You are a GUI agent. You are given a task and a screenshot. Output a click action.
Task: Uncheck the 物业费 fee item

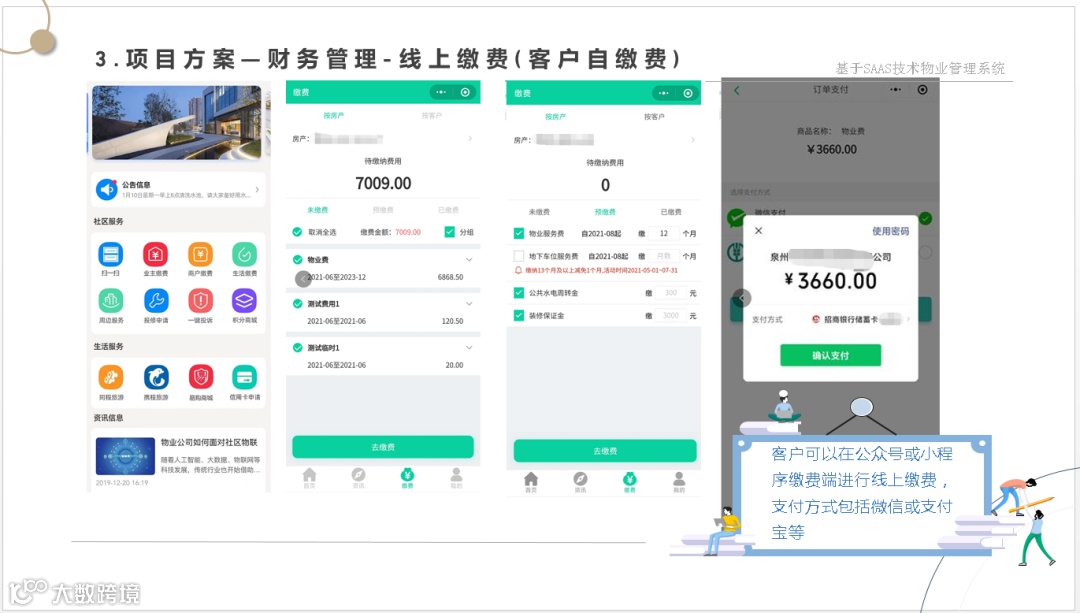298,260
